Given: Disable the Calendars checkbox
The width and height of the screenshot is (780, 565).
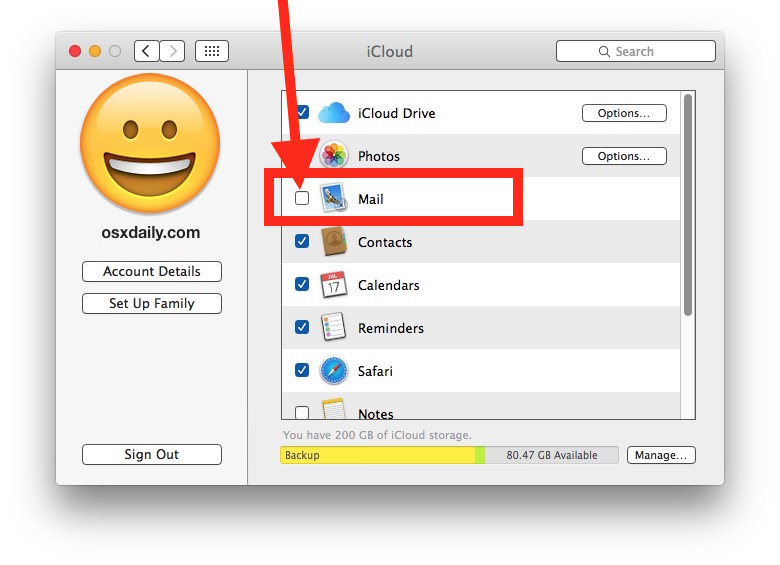Looking at the screenshot, I should 302,284.
